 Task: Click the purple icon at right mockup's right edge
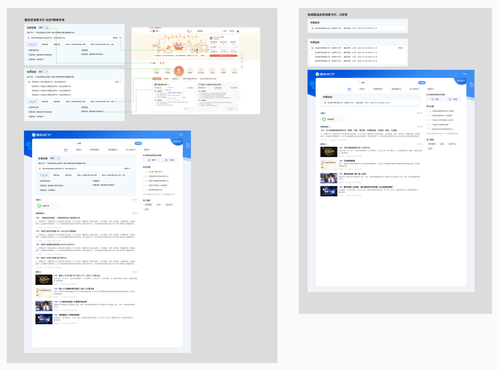[471, 85]
